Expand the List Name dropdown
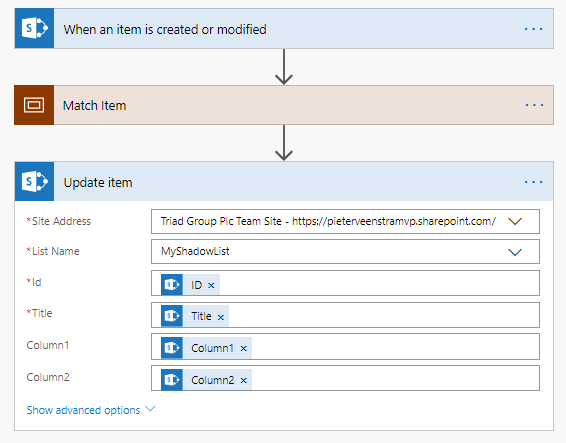Image resolution: width=566 pixels, height=443 pixels. (x=515, y=252)
